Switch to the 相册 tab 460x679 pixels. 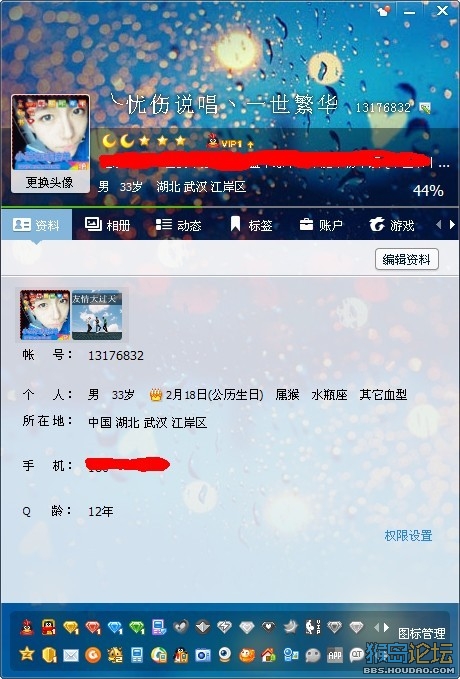coord(107,225)
